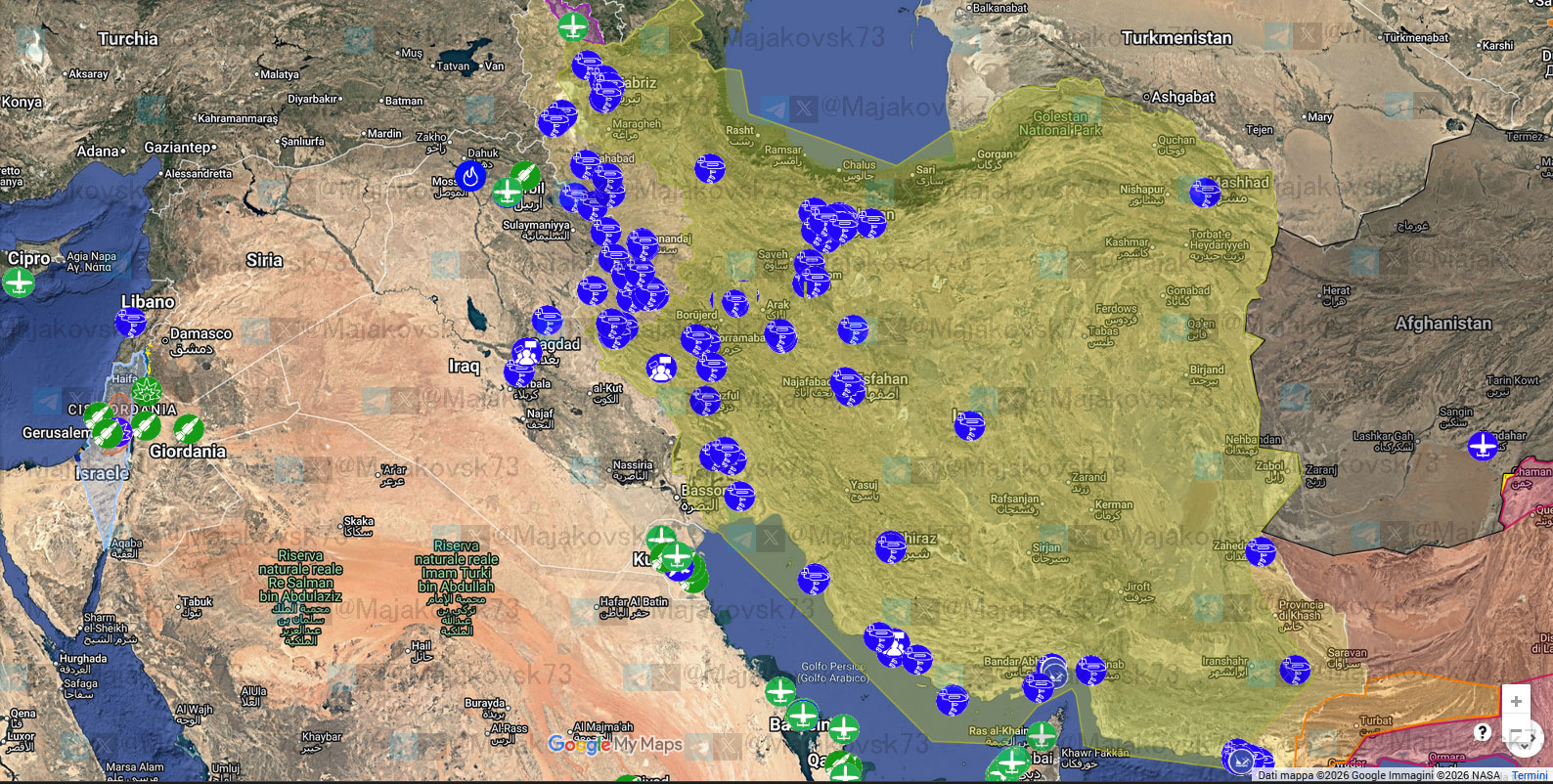This screenshot has width=1553, height=784.
Task: Select the blue airstrike marker at Zahedan
Action: tap(1261, 551)
